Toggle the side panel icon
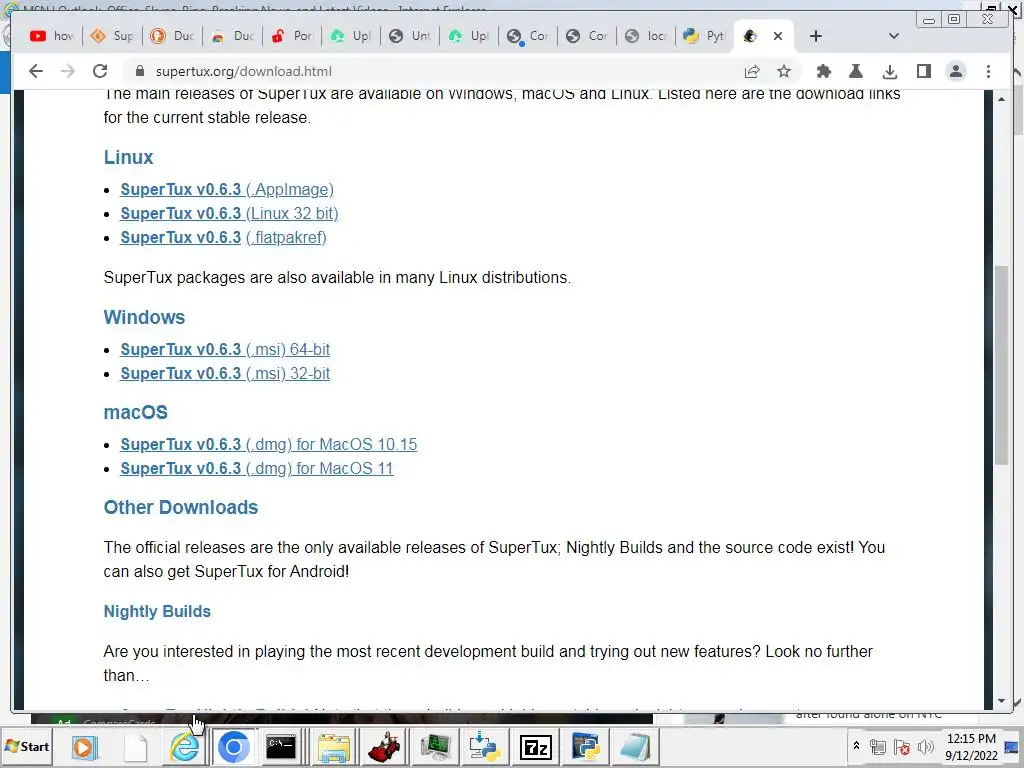The height and width of the screenshot is (768, 1024). 923,71
